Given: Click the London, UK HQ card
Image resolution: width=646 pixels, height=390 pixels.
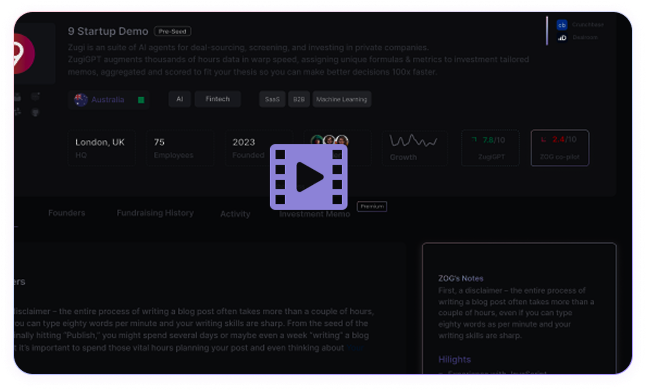Looking at the screenshot, I should point(101,148).
